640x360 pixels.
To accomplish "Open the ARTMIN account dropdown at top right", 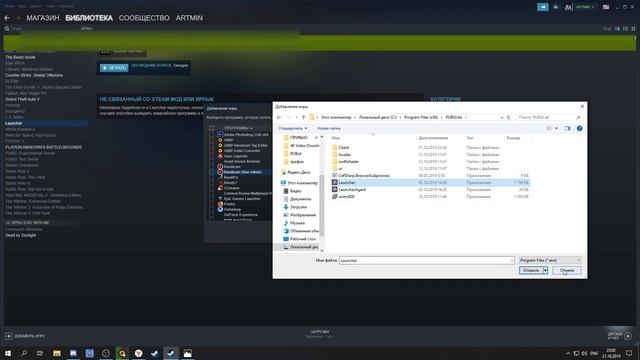I will [584, 7].
